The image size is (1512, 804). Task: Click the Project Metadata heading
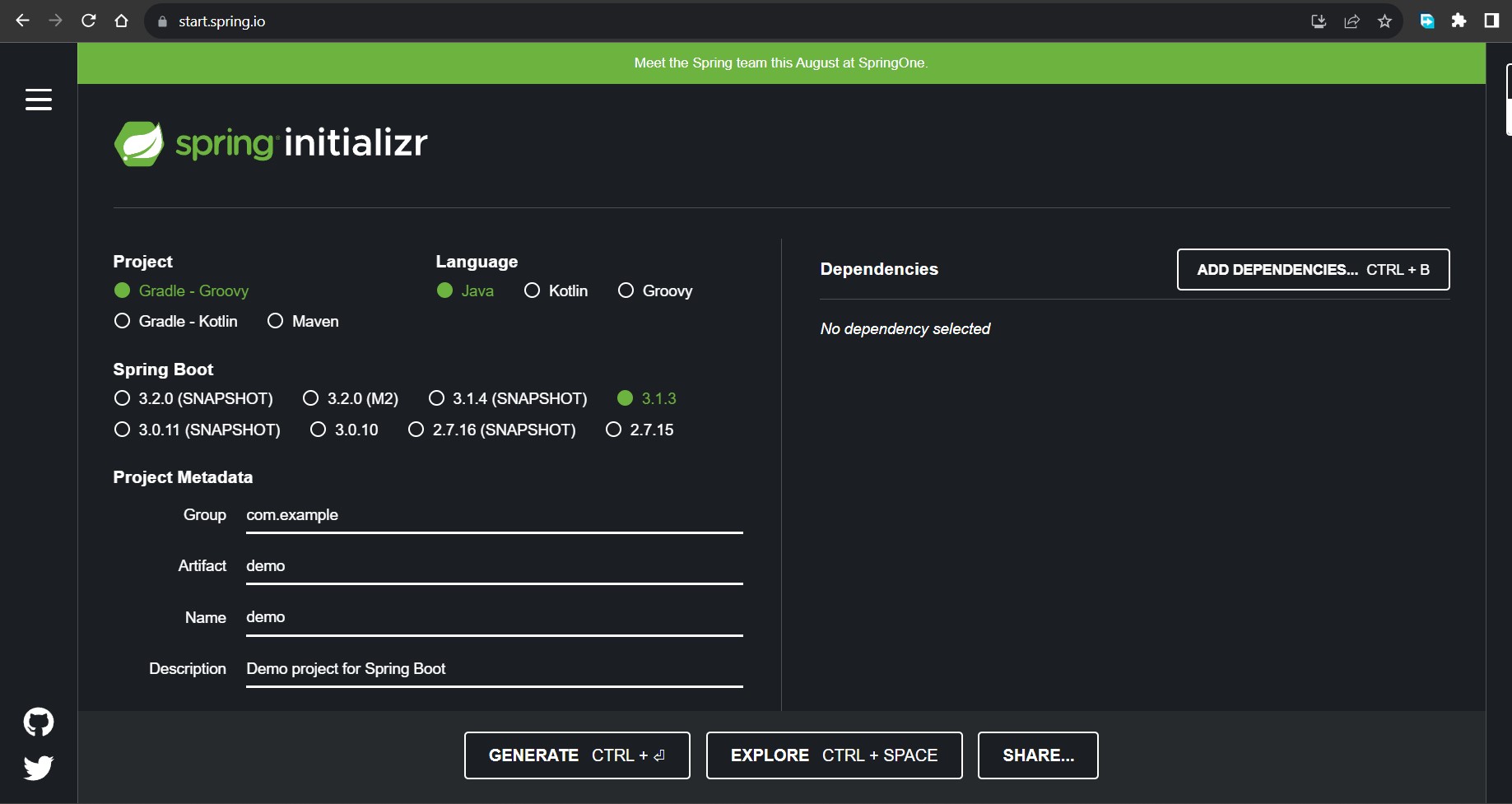pos(183,477)
